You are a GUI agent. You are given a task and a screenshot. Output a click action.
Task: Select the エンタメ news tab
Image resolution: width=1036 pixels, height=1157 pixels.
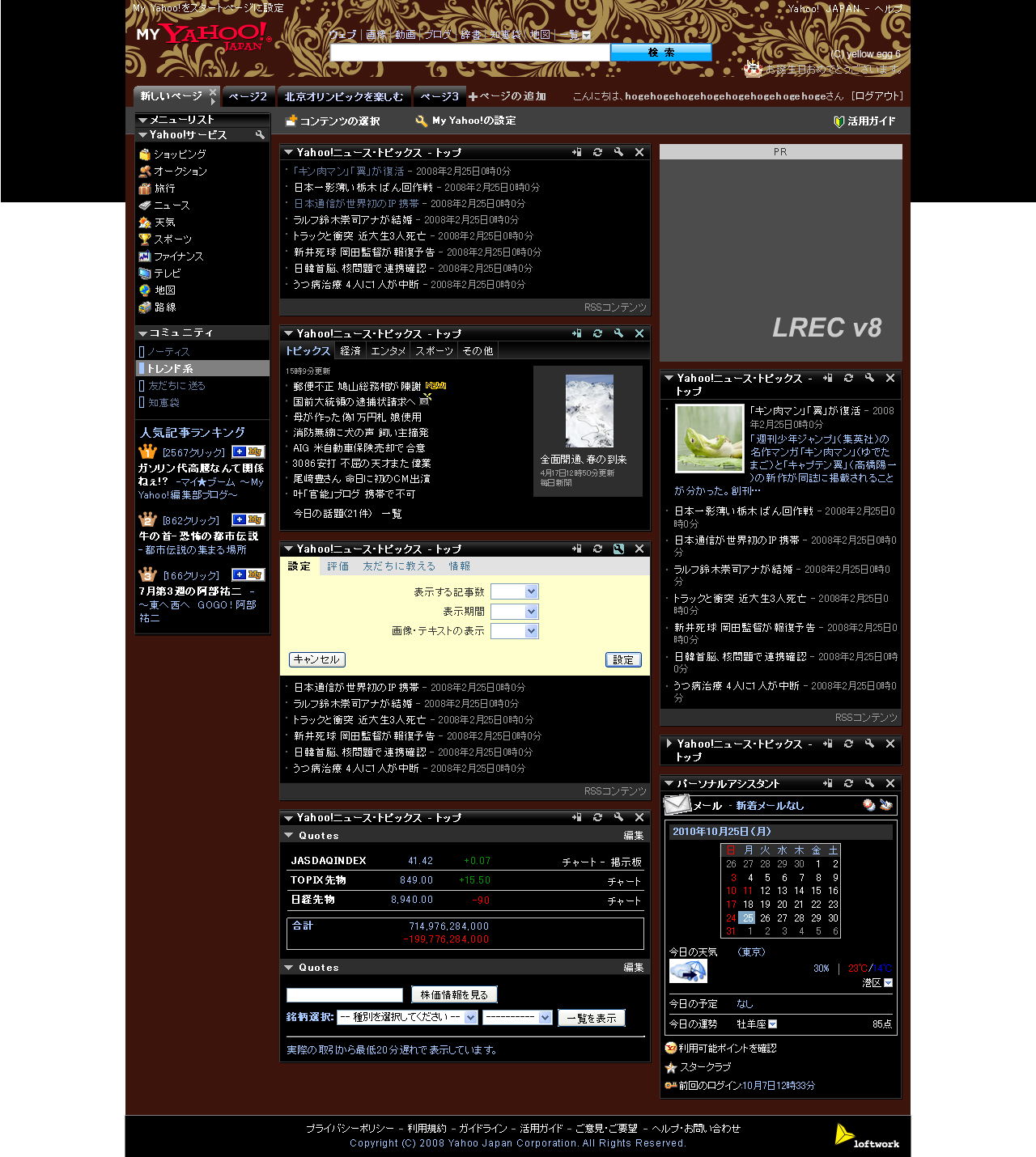388,350
